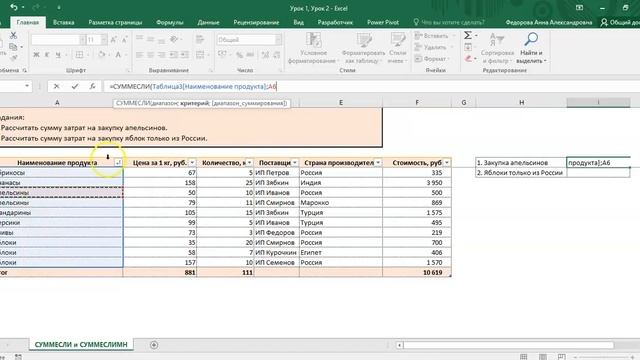Click the Copy icon in the clipboard group
The height and width of the screenshot is (360, 640).
point(13,47)
